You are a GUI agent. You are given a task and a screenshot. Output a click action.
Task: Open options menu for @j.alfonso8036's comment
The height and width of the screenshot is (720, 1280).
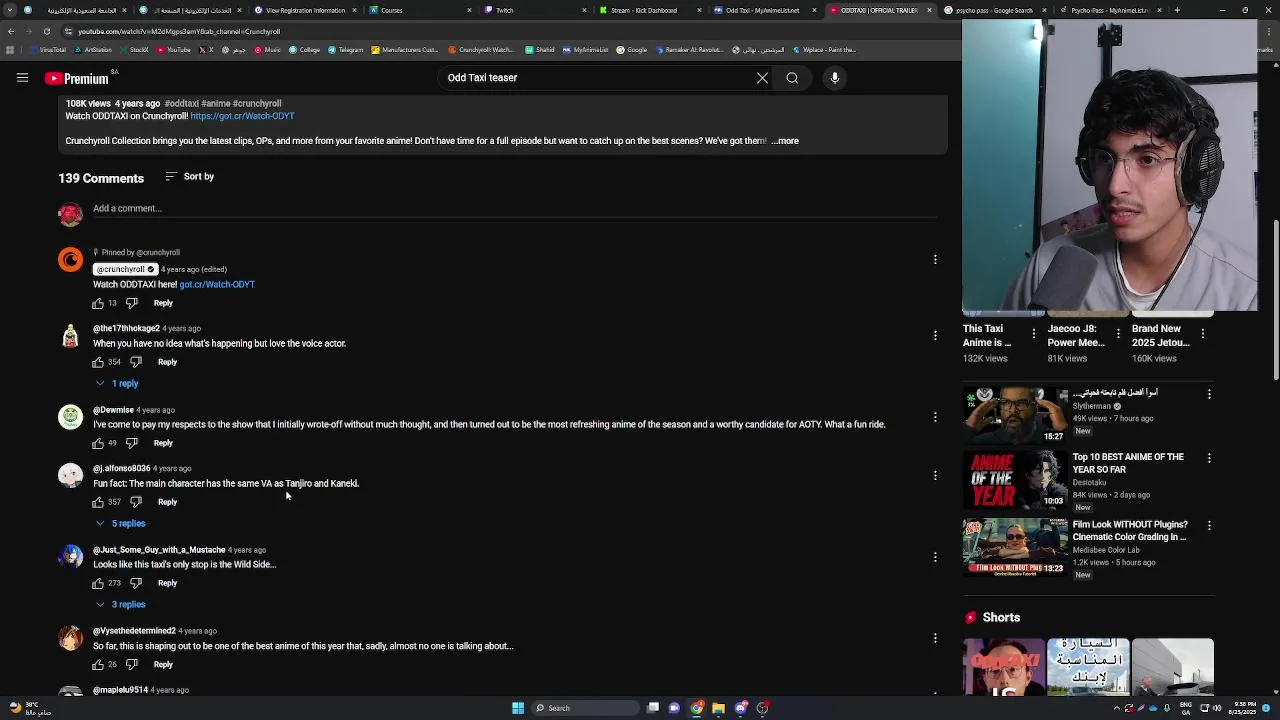935,475
